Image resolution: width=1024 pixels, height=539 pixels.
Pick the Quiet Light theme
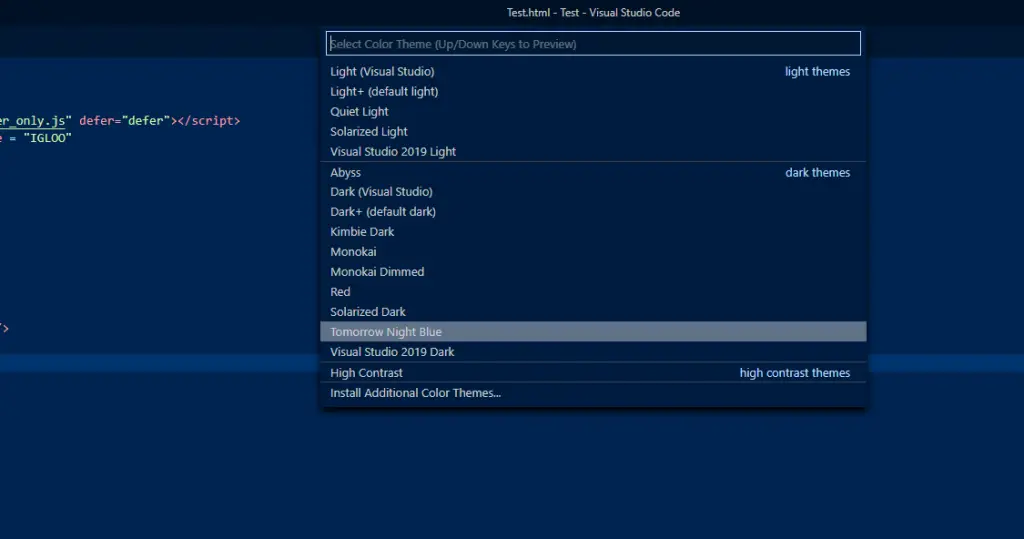point(593,112)
